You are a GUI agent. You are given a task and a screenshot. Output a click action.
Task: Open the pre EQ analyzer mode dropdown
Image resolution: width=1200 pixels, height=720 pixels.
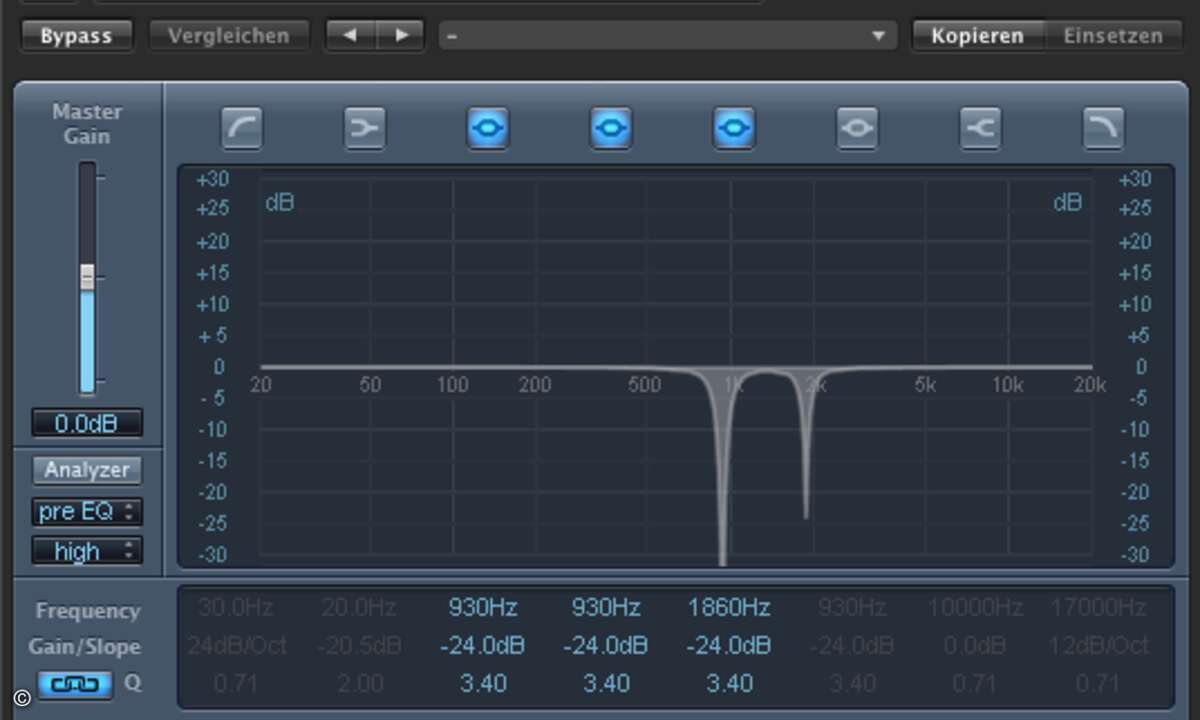(87, 511)
